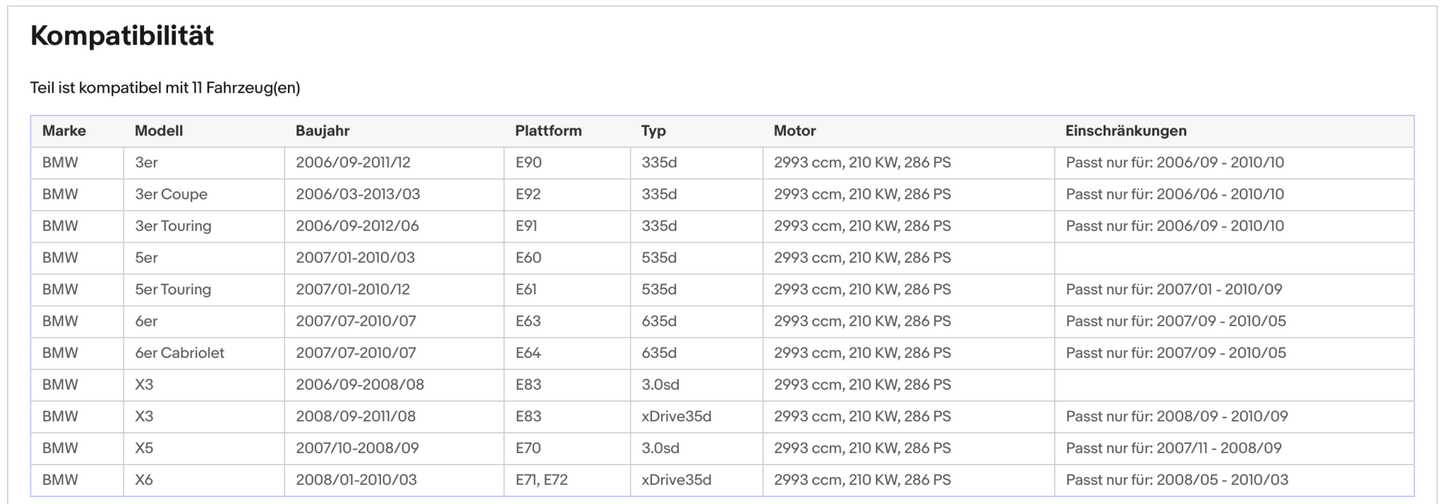Click the X6 model cell
The height and width of the screenshot is (504, 1445).
[x=144, y=480]
